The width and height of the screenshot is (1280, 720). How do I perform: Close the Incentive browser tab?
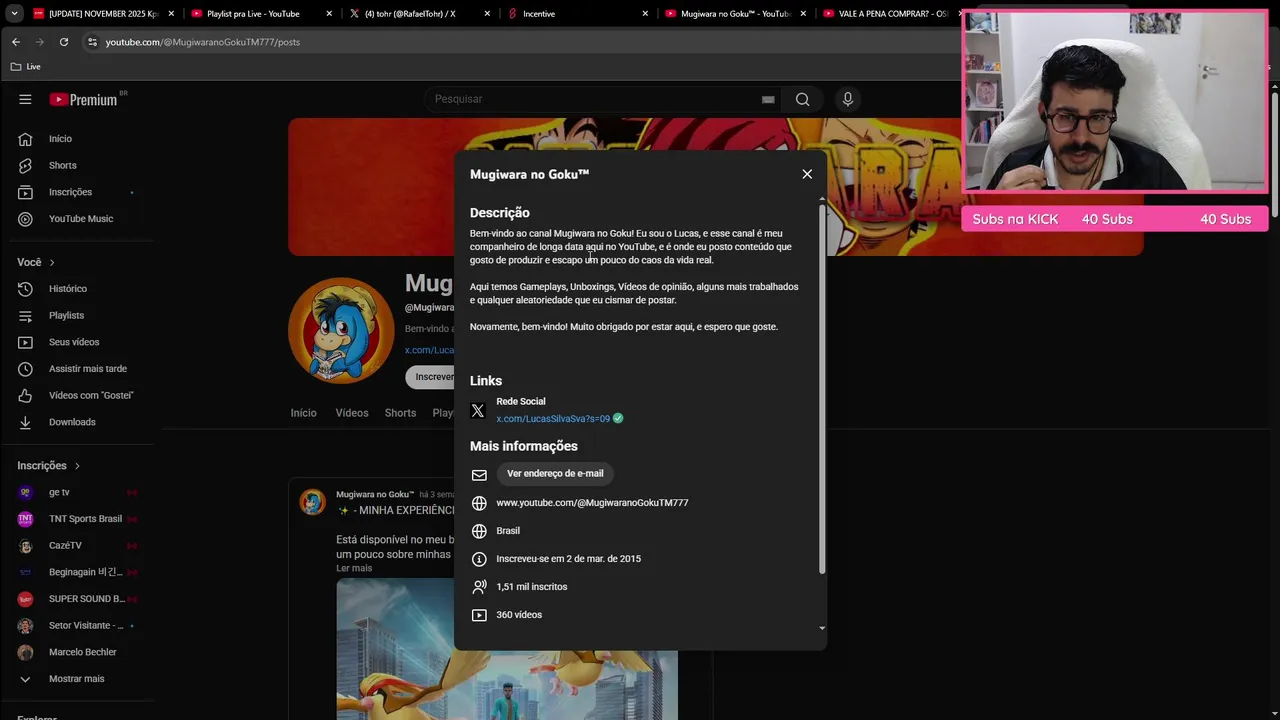coord(645,14)
